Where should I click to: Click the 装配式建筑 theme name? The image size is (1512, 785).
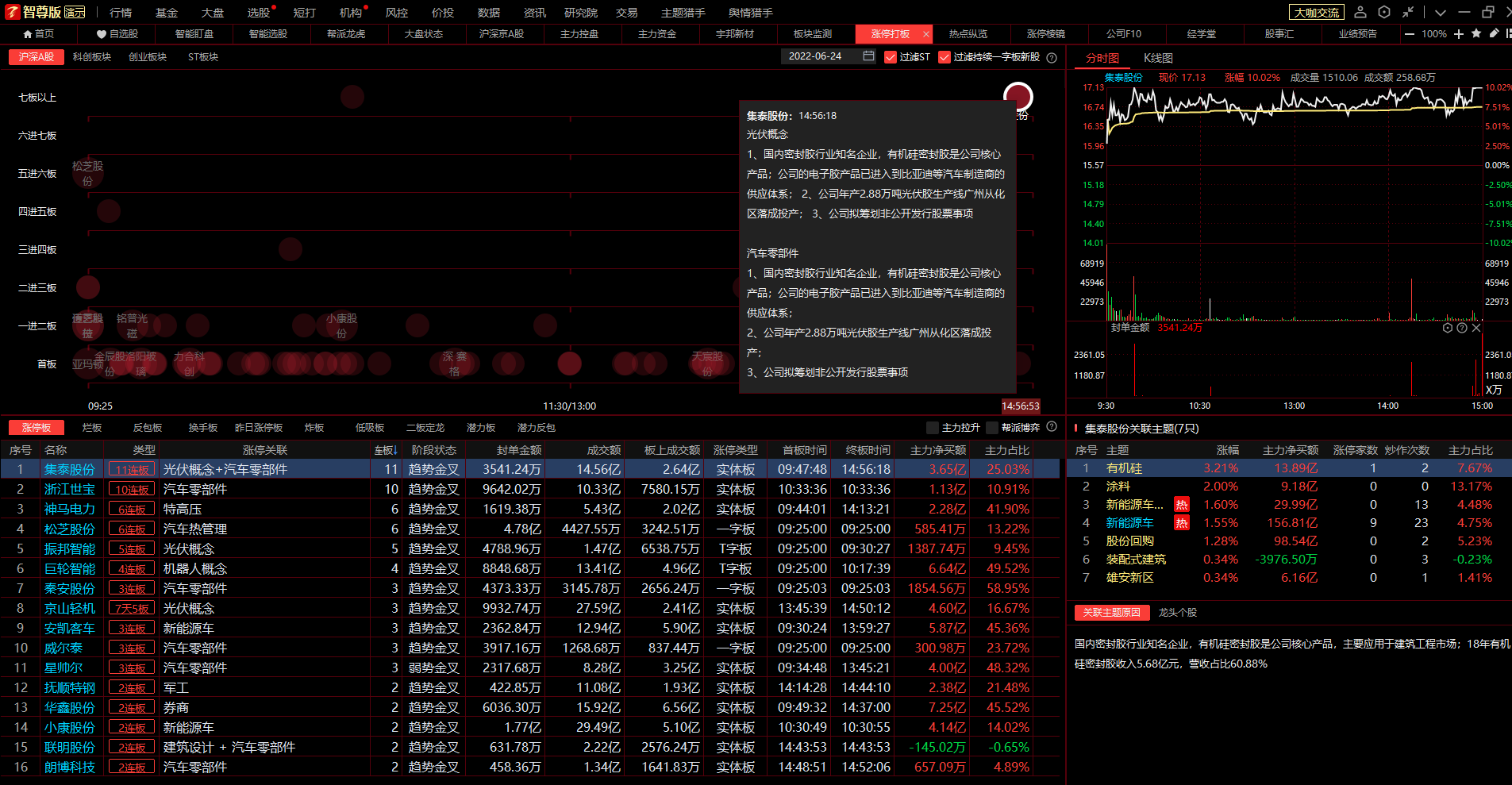[x=1137, y=560]
